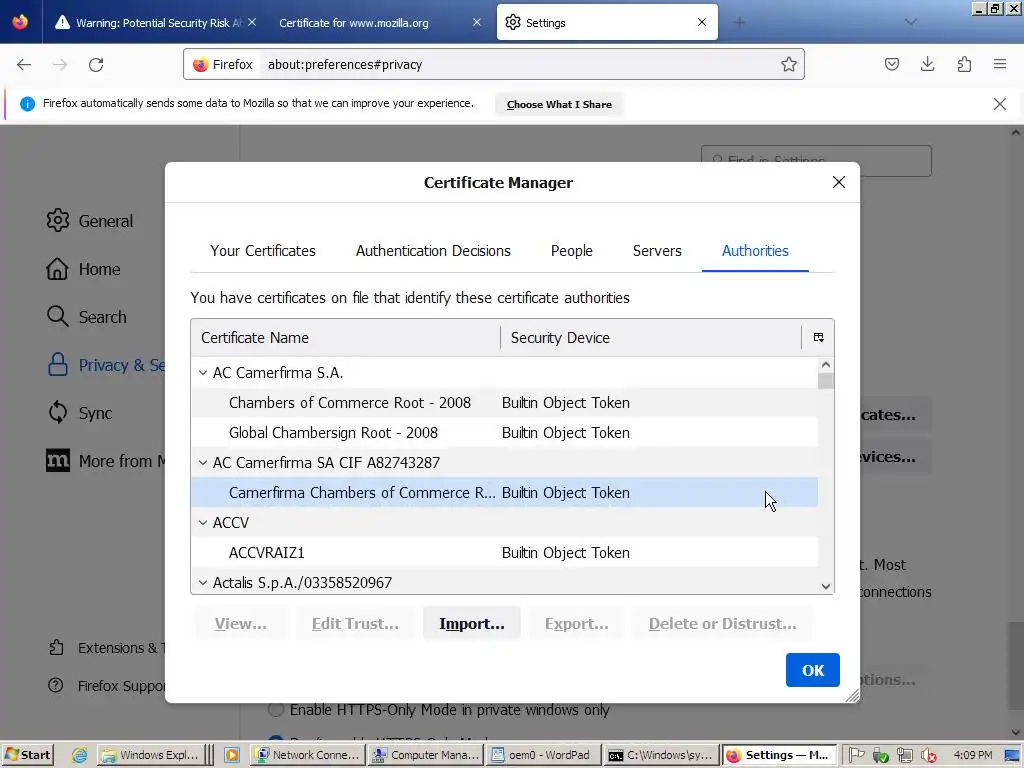This screenshot has height=768, width=1024.
Task: Open More from Mozilla
Action: [x=104, y=461]
